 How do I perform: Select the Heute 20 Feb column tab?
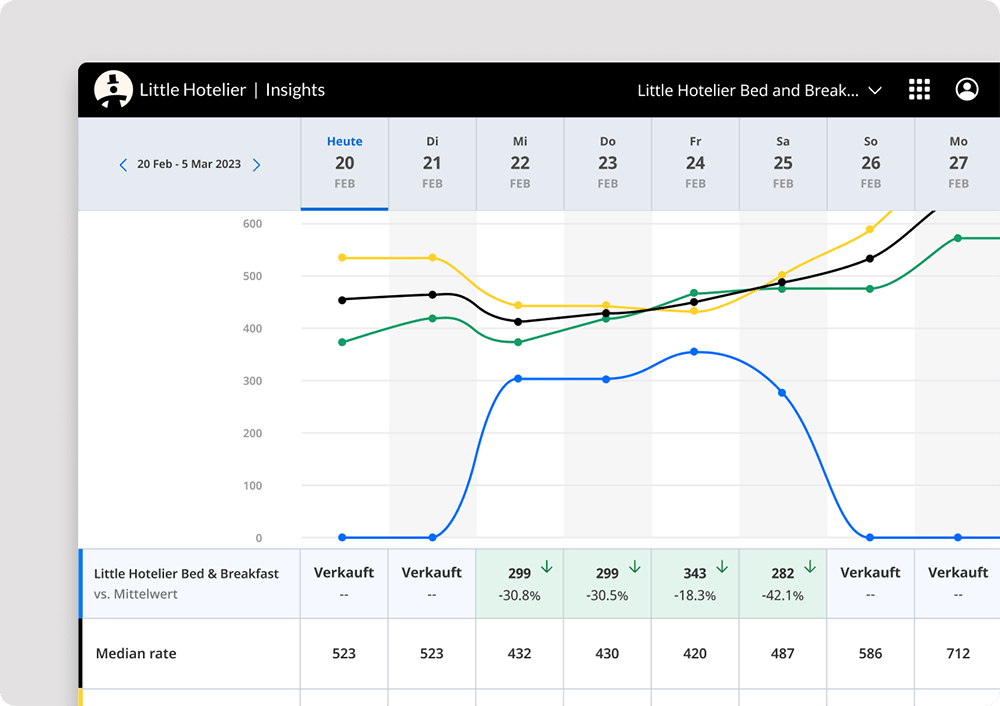[x=344, y=163]
